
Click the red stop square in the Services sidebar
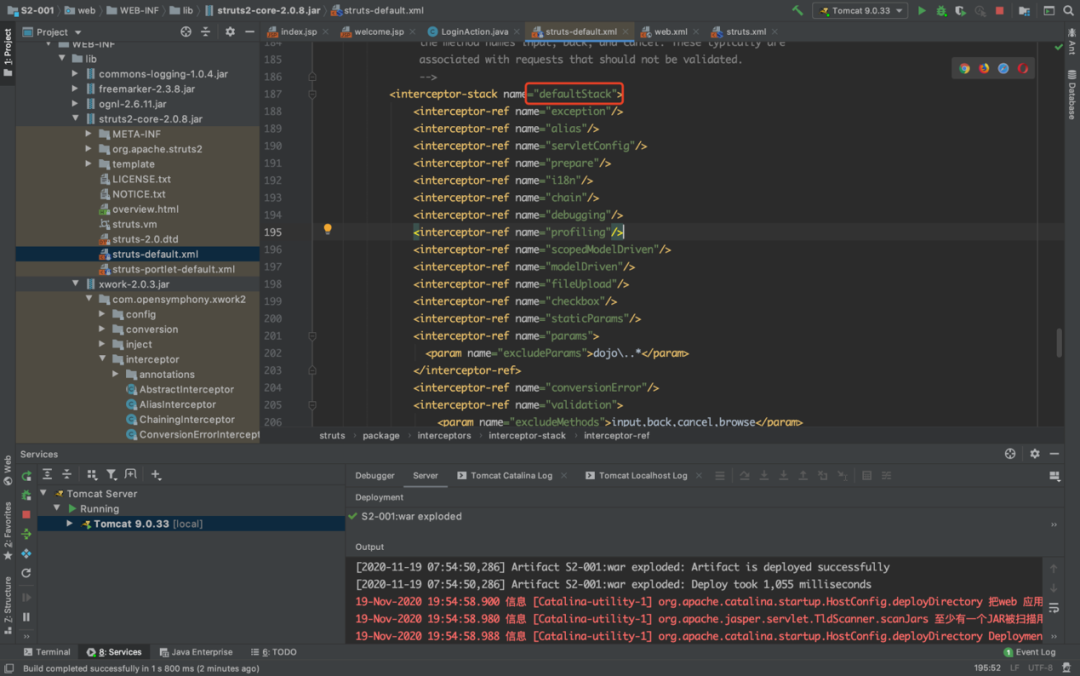pos(26,514)
